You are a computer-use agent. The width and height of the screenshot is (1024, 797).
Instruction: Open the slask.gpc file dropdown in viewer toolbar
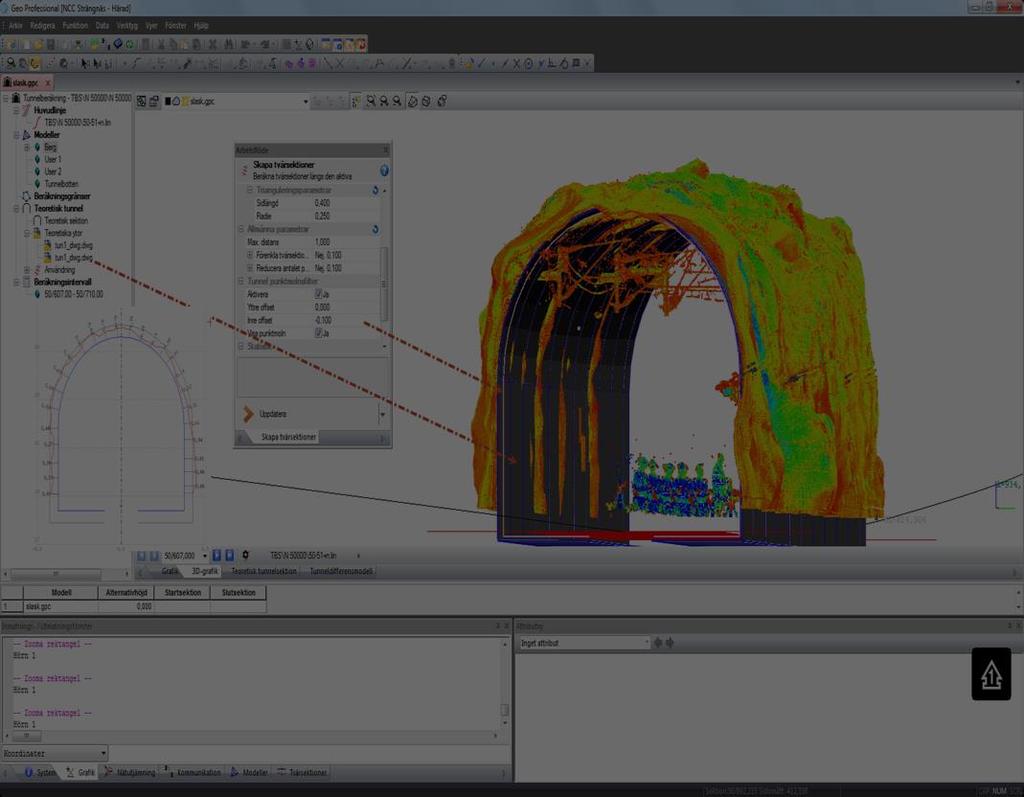pos(306,102)
